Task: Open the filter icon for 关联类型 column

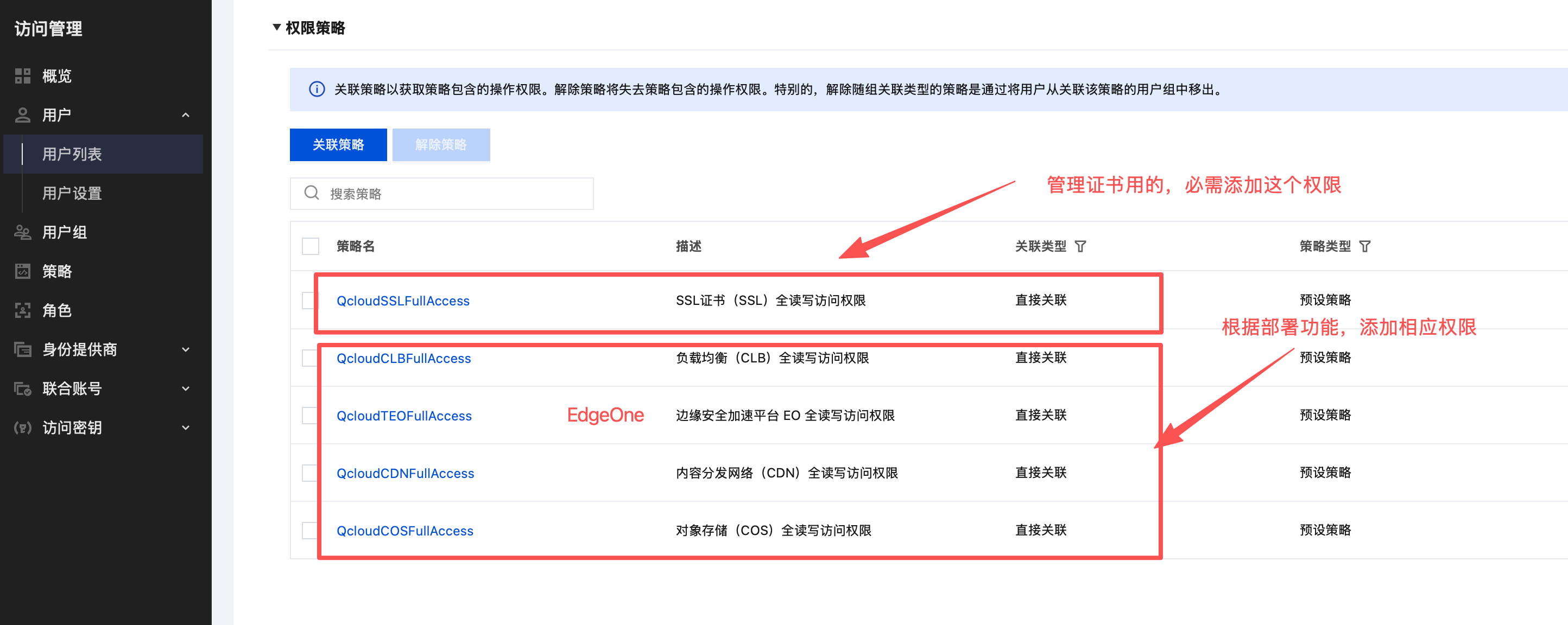Action: click(x=1080, y=246)
